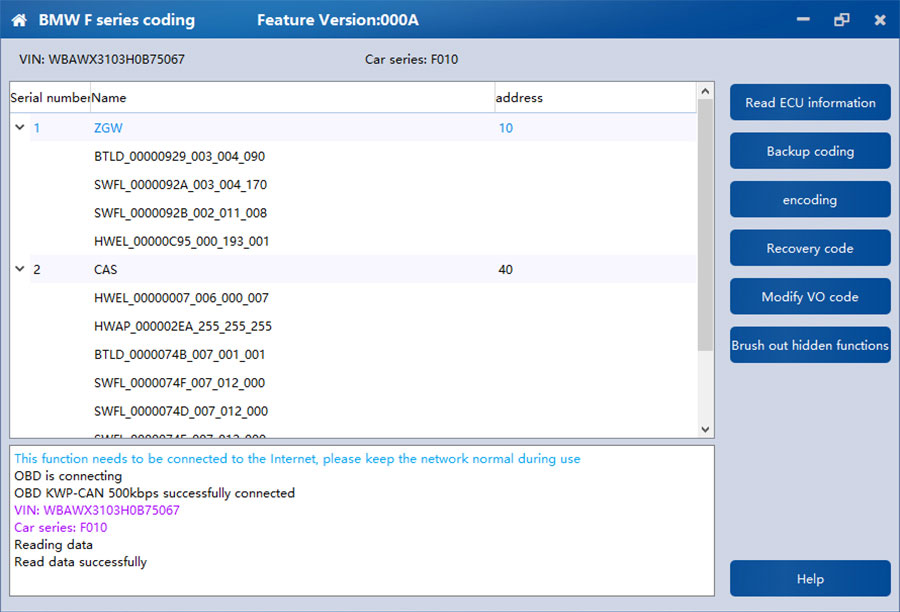This screenshot has height=612, width=900.
Task: Collapse the ZGW module row
Action: click(x=20, y=127)
